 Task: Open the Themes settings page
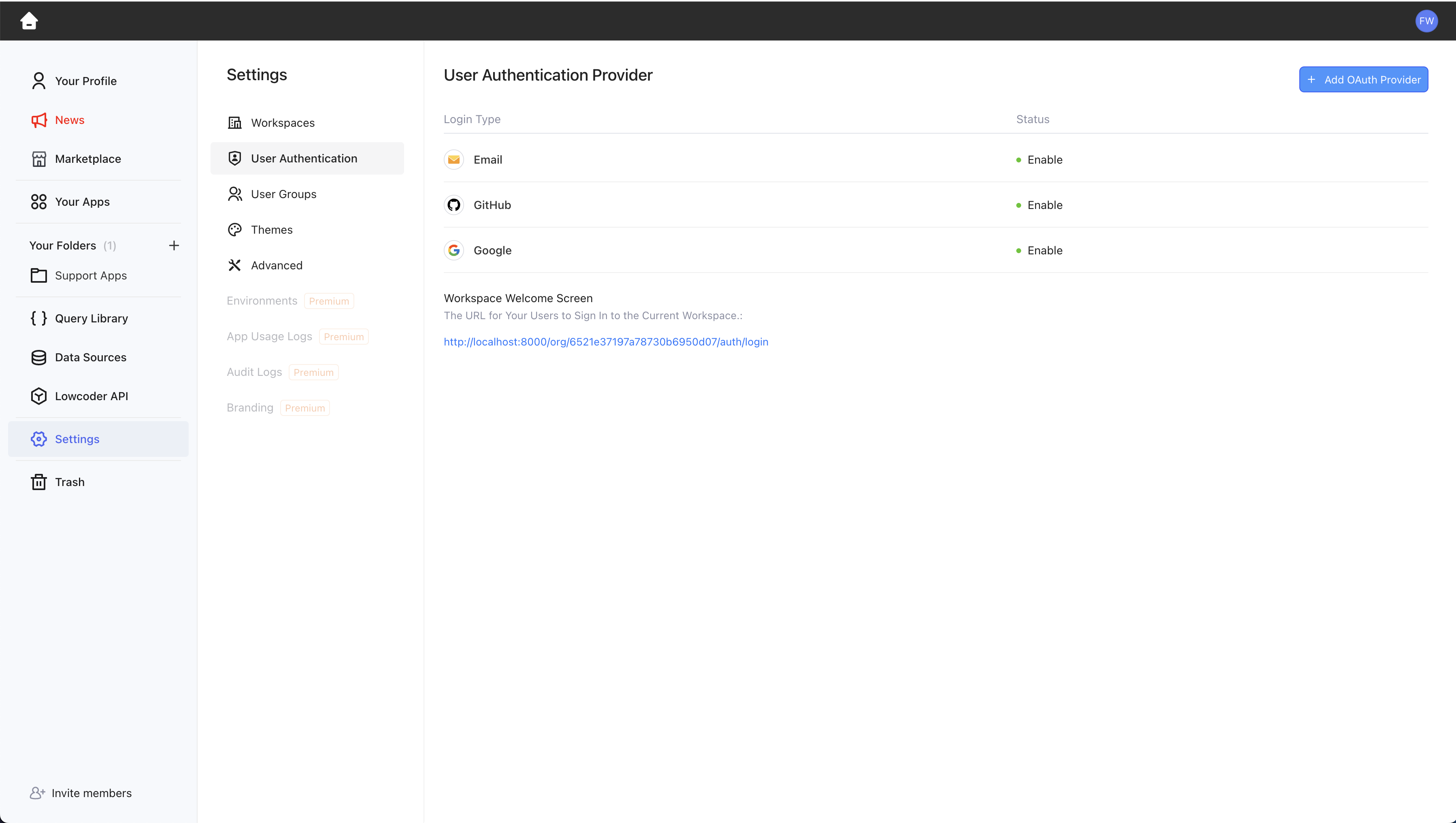(271, 230)
